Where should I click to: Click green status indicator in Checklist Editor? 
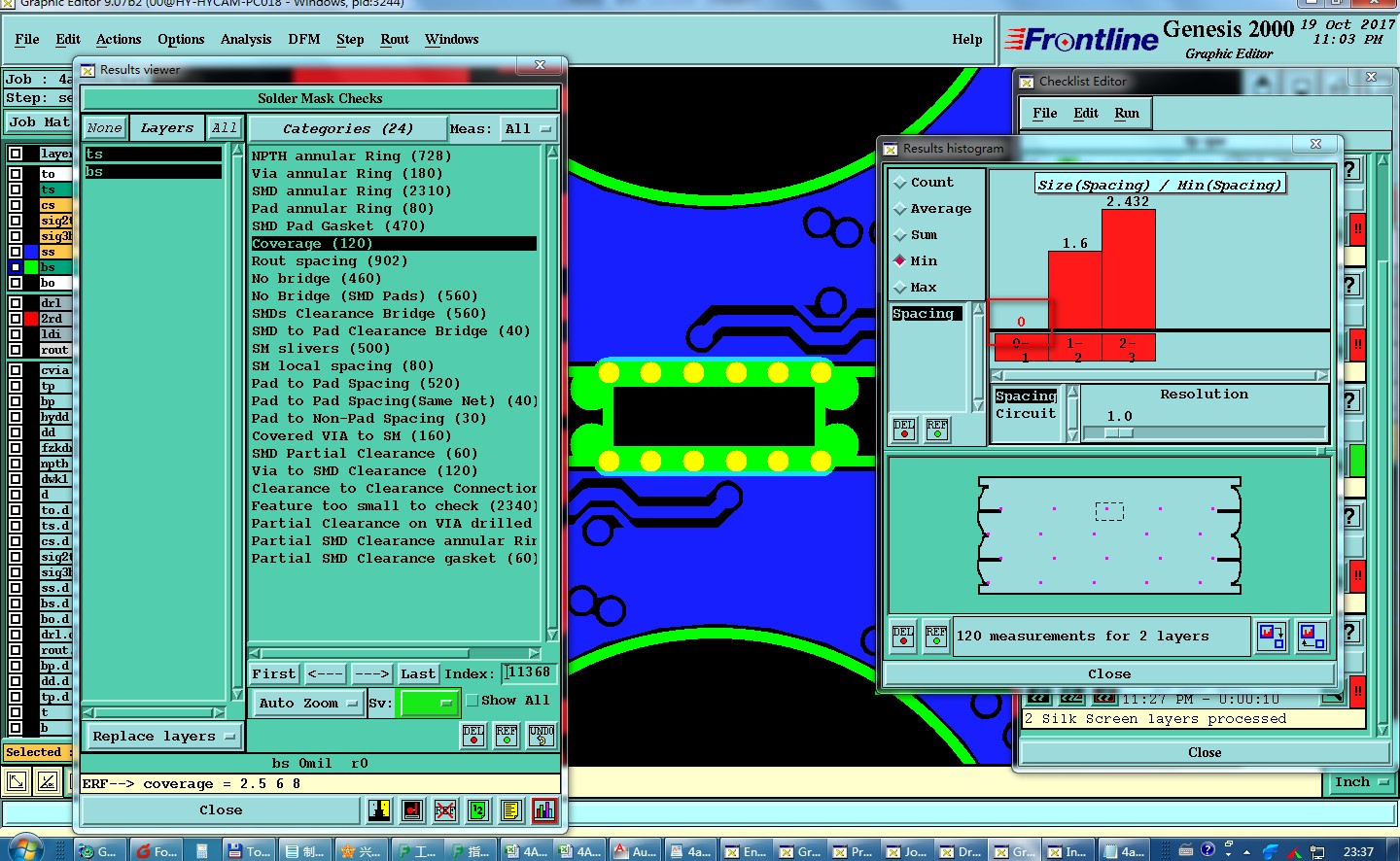(1357, 461)
